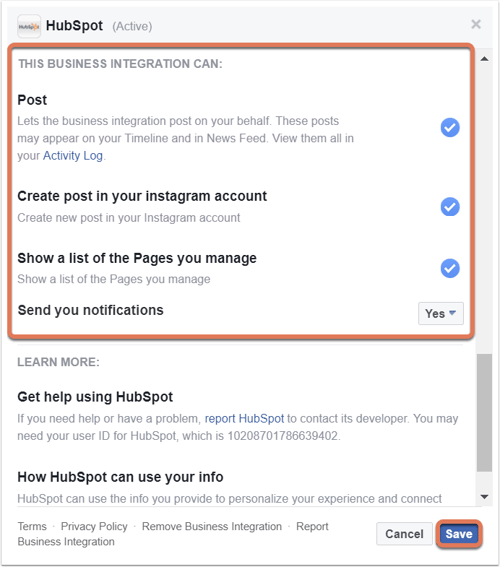Open the Privacy Policy link
This screenshot has height=567, width=500.
click(94, 526)
